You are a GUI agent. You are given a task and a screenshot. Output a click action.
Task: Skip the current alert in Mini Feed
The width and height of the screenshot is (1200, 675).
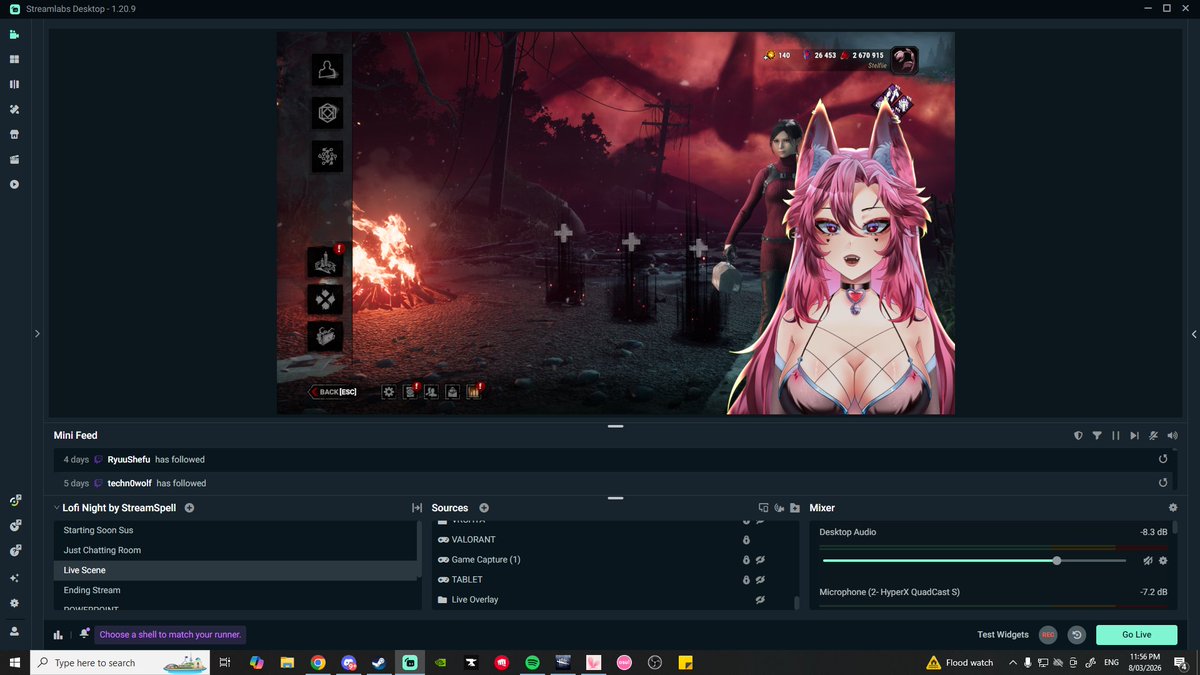click(x=1134, y=436)
